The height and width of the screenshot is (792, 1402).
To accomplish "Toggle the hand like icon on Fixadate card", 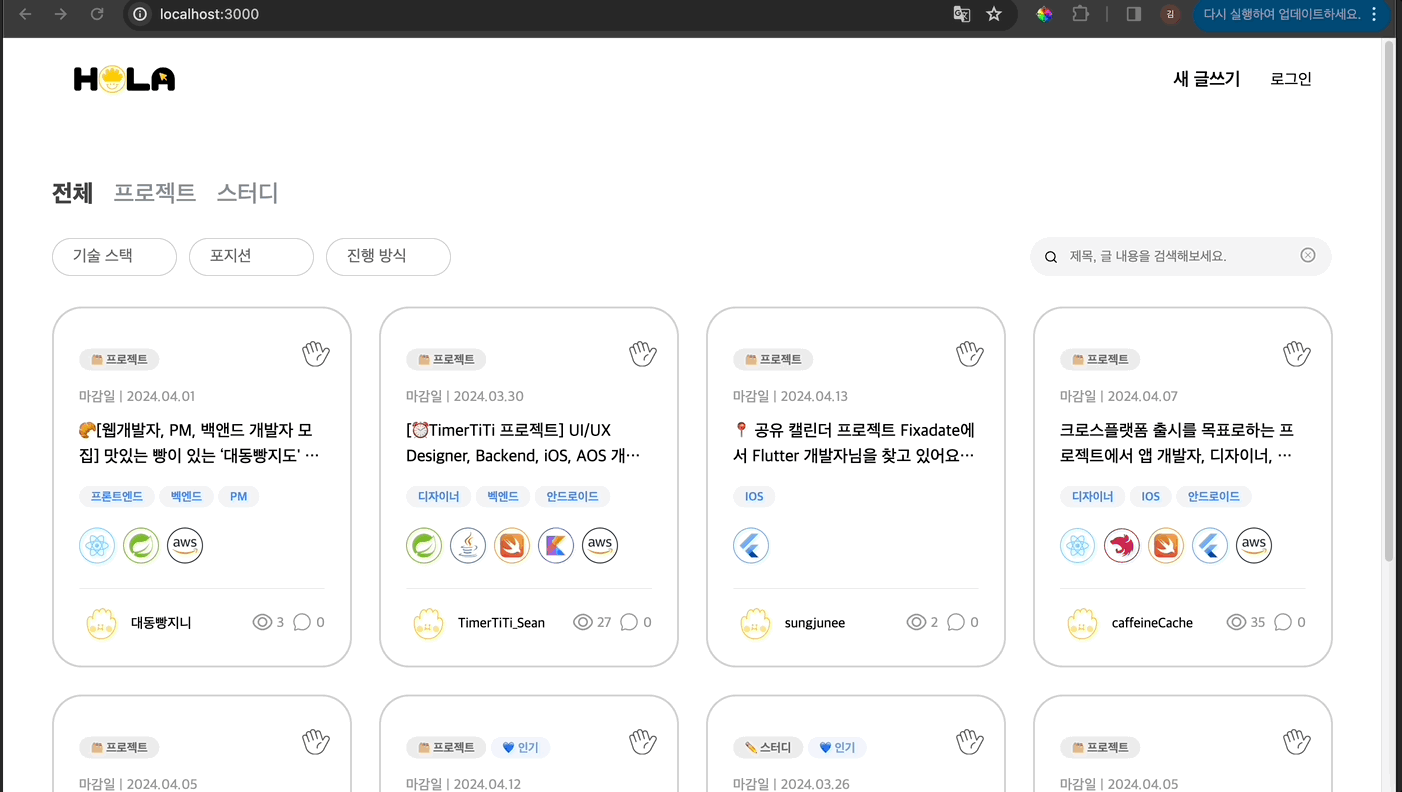I will point(970,353).
